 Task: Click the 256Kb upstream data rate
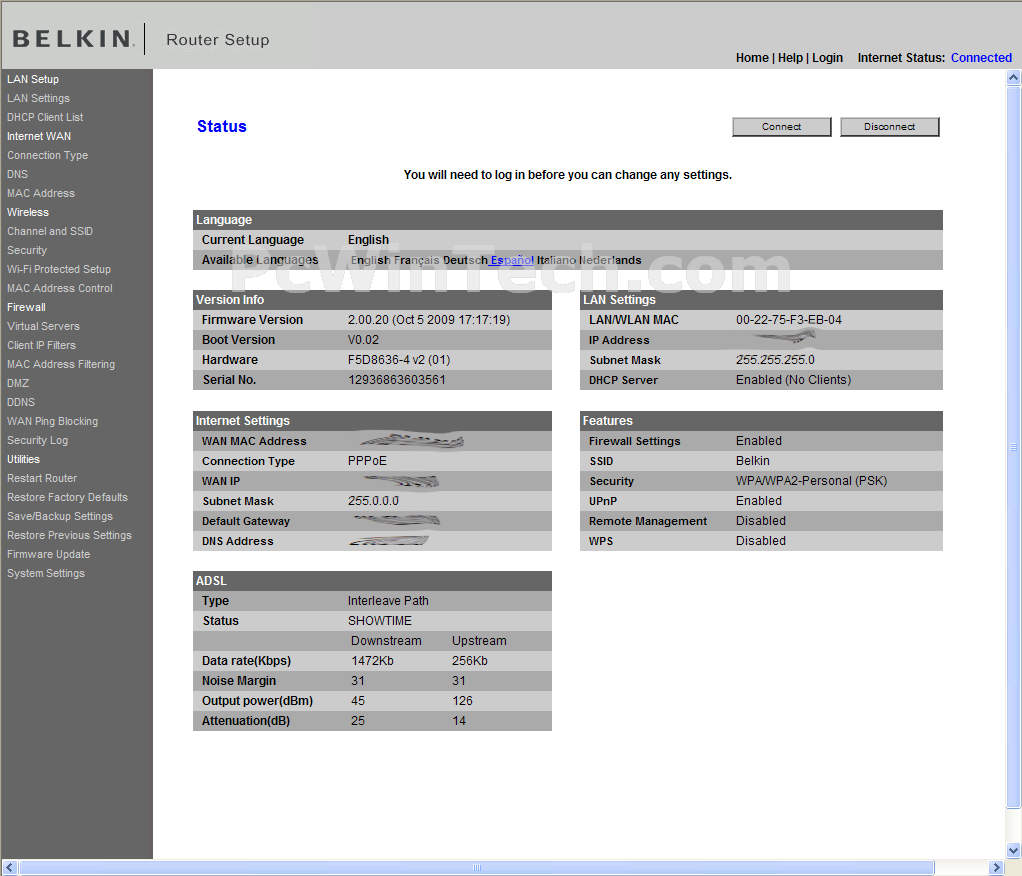(x=470, y=661)
